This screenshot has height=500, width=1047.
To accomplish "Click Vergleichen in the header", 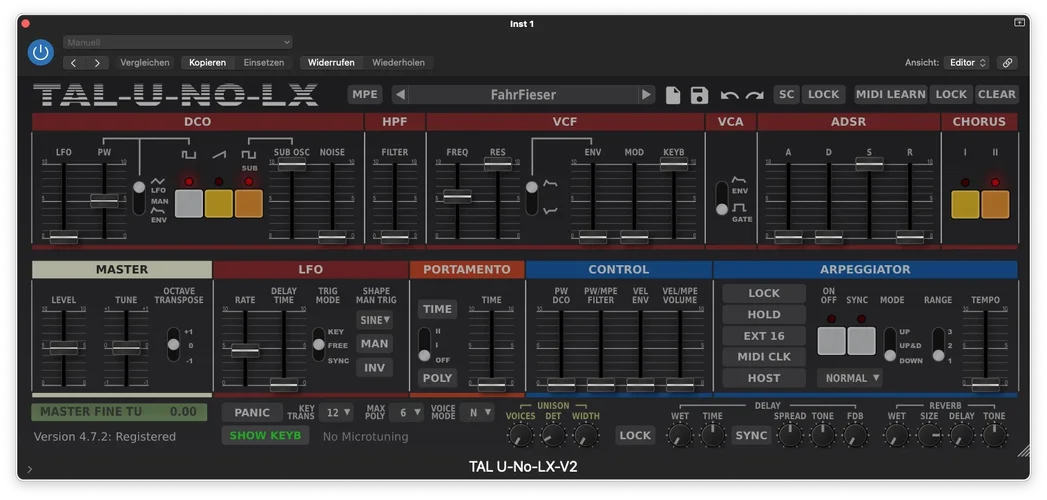I will pyautogui.click(x=145, y=63).
